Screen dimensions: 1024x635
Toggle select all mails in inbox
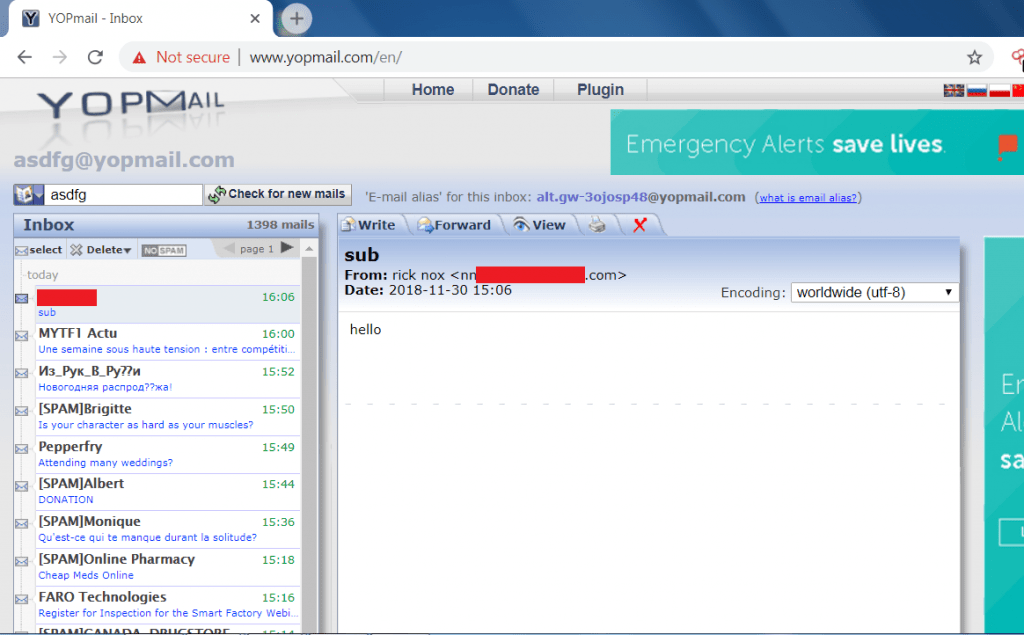(x=38, y=250)
